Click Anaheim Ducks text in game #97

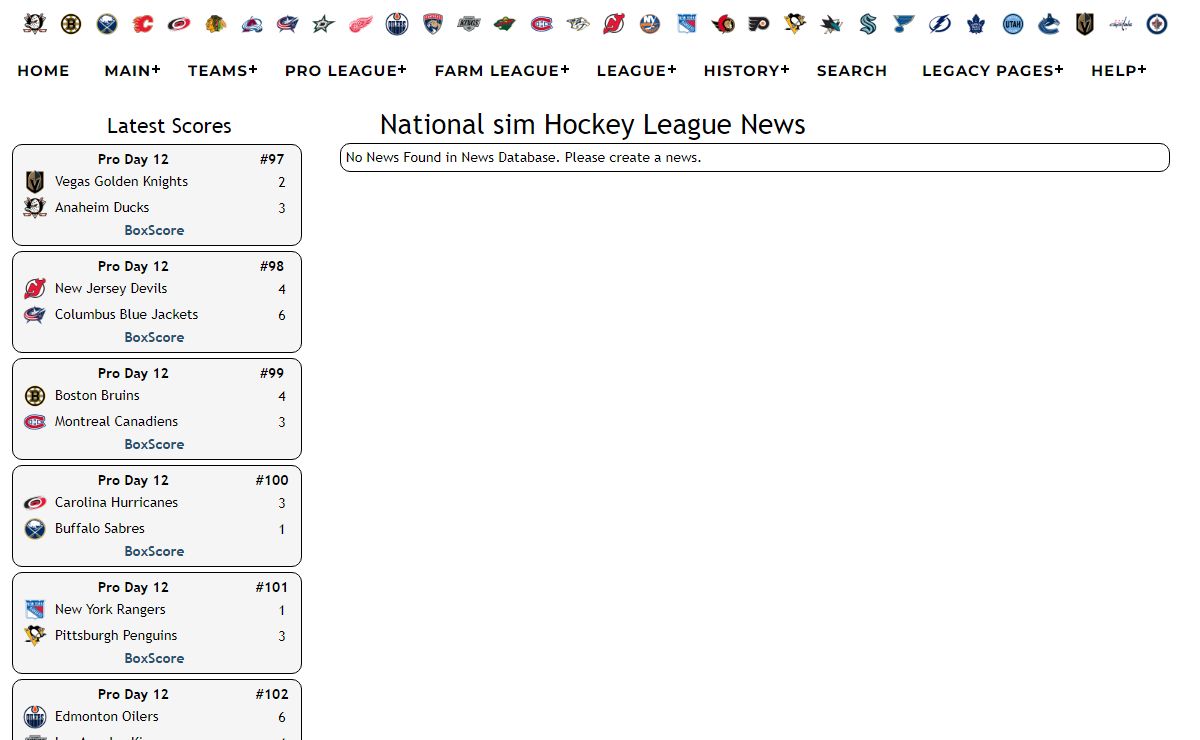[102, 207]
